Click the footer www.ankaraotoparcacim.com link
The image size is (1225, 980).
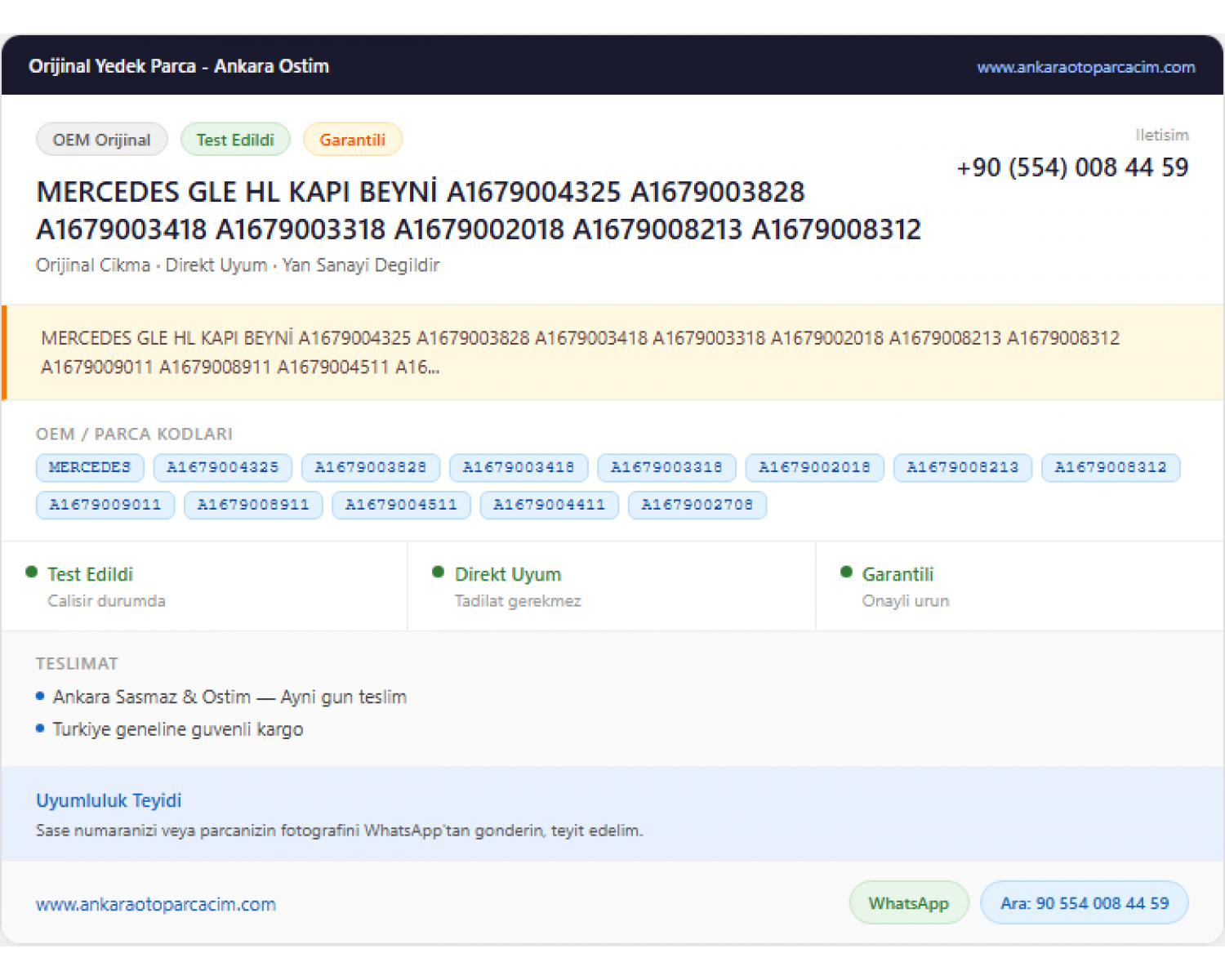(x=156, y=904)
